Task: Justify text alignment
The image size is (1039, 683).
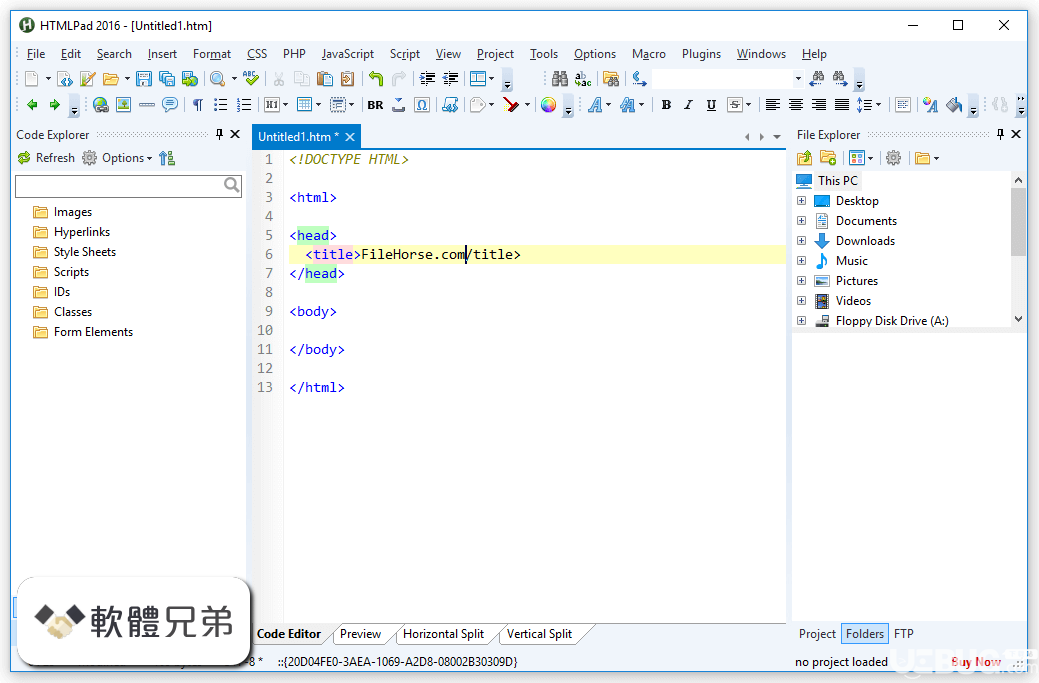Action: [842, 105]
